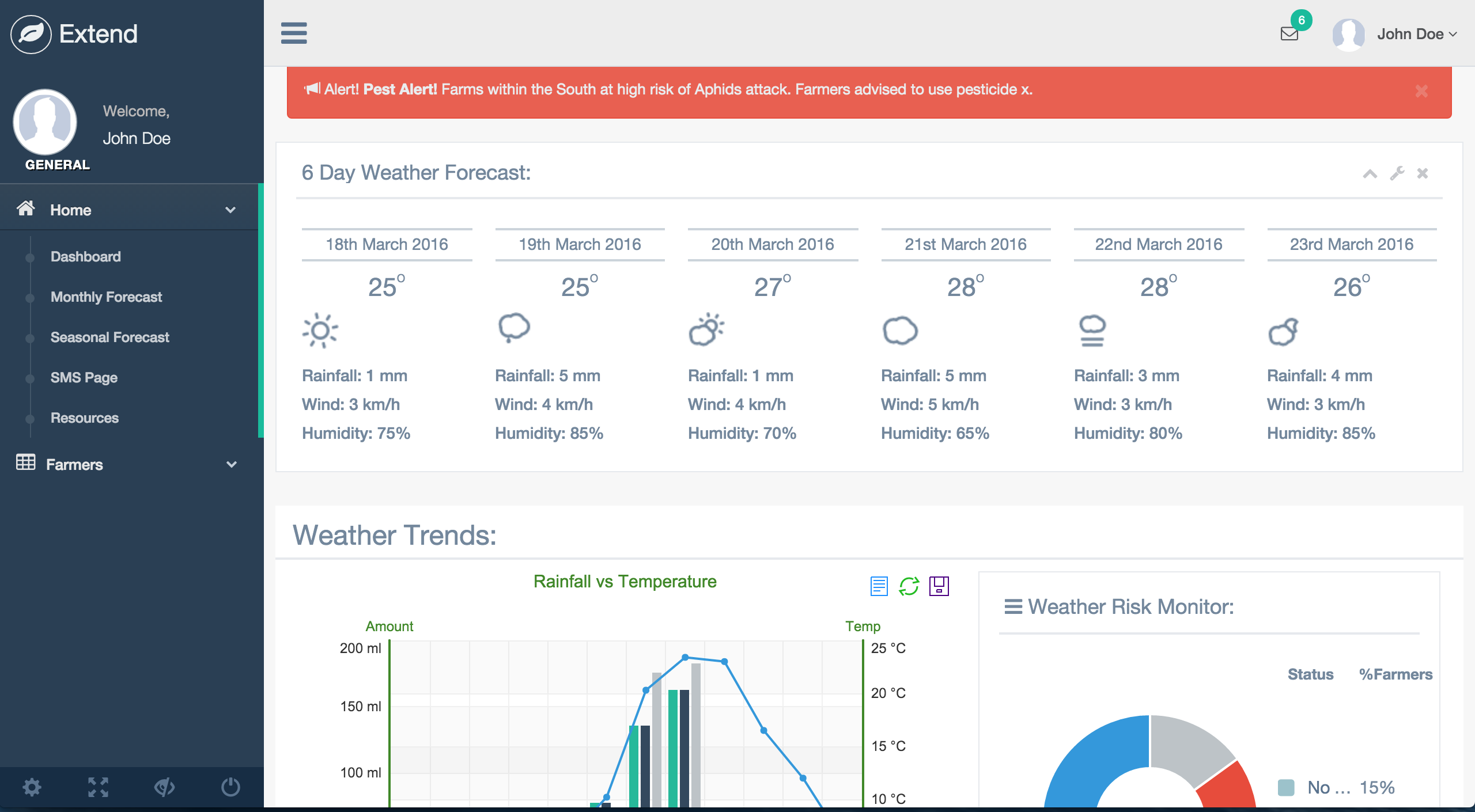Click the legend color swatch at 15%
This screenshot has width=1475, height=812.
1286,787
